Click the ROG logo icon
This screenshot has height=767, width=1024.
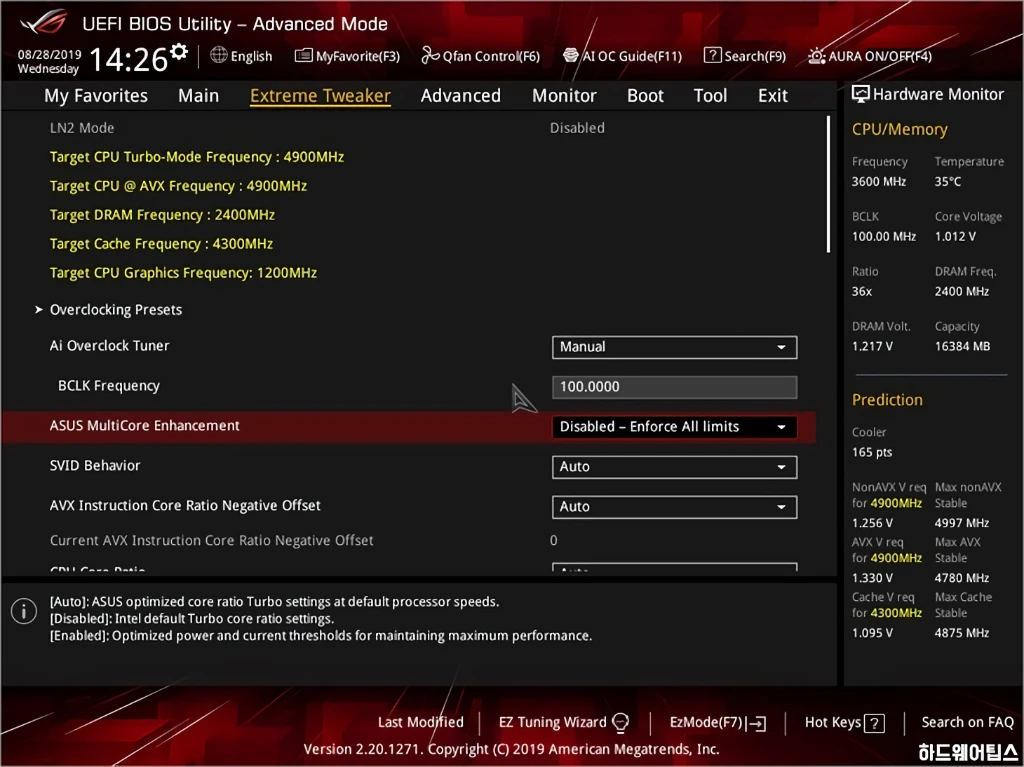43,24
